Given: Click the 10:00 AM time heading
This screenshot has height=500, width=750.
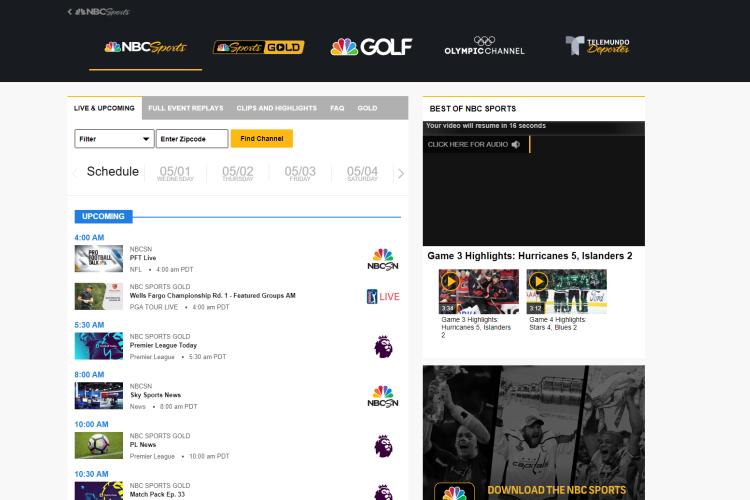Looking at the screenshot, I should (91, 424).
